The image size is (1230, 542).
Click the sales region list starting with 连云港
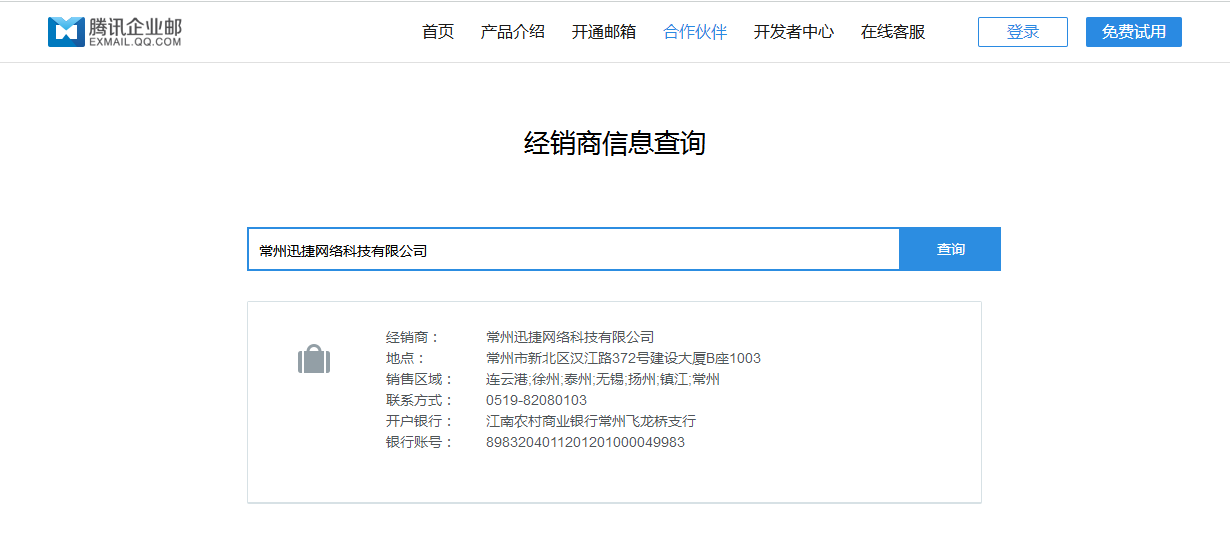click(603, 379)
